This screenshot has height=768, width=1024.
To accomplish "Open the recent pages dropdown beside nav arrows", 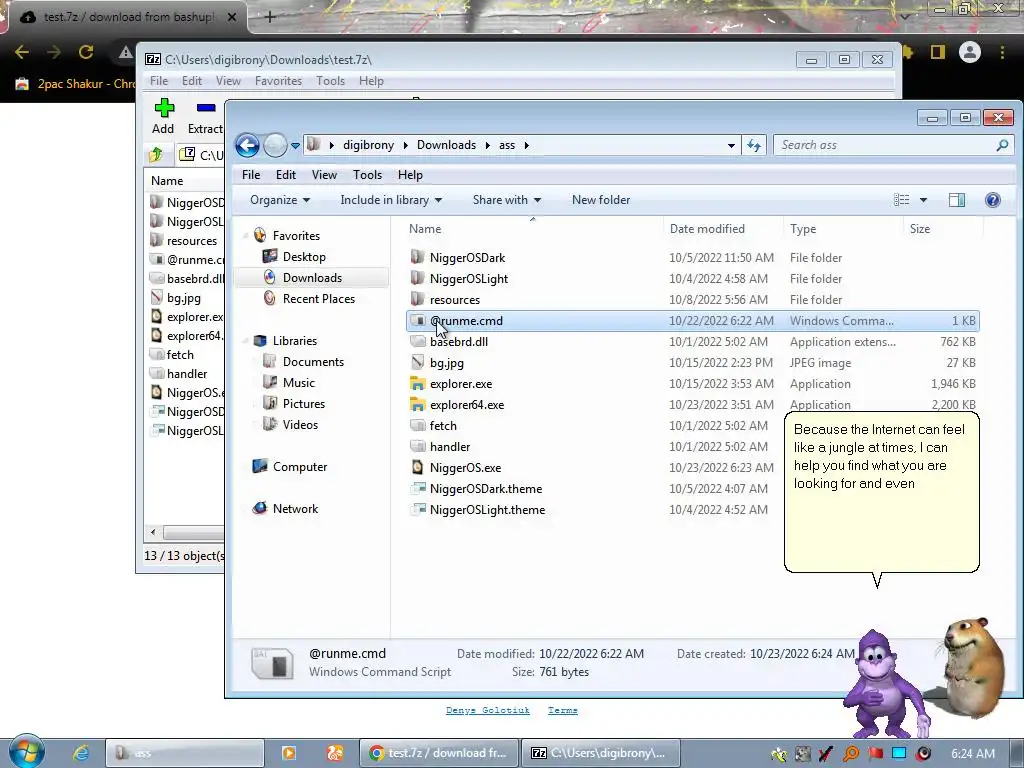I will point(295,145).
